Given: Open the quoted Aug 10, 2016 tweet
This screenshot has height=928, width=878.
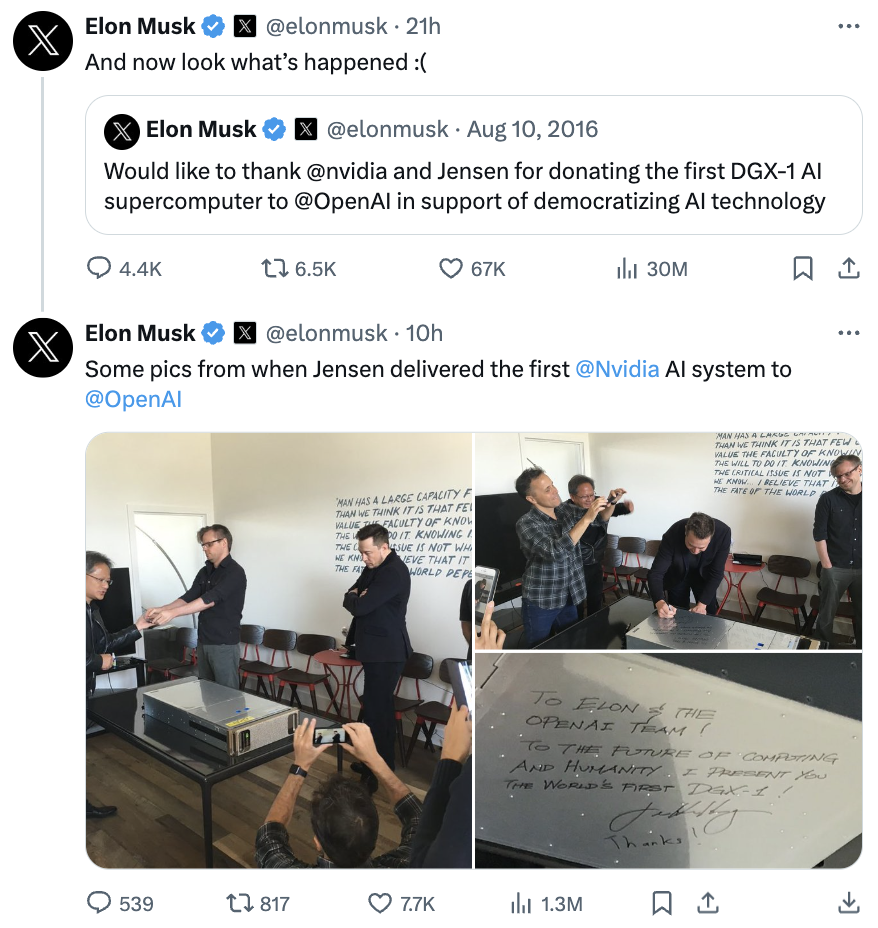Looking at the screenshot, I should (x=473, y=165).
